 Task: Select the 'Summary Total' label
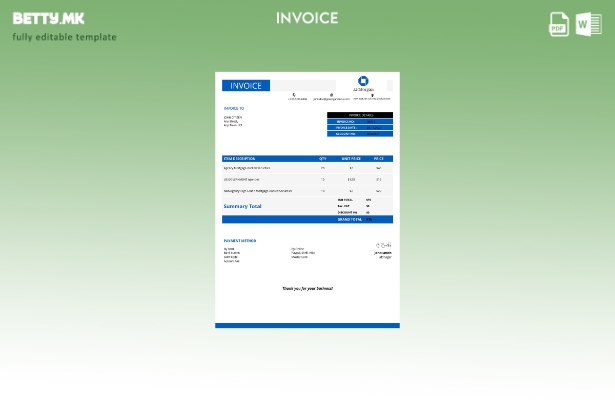[x=242, y=206]
